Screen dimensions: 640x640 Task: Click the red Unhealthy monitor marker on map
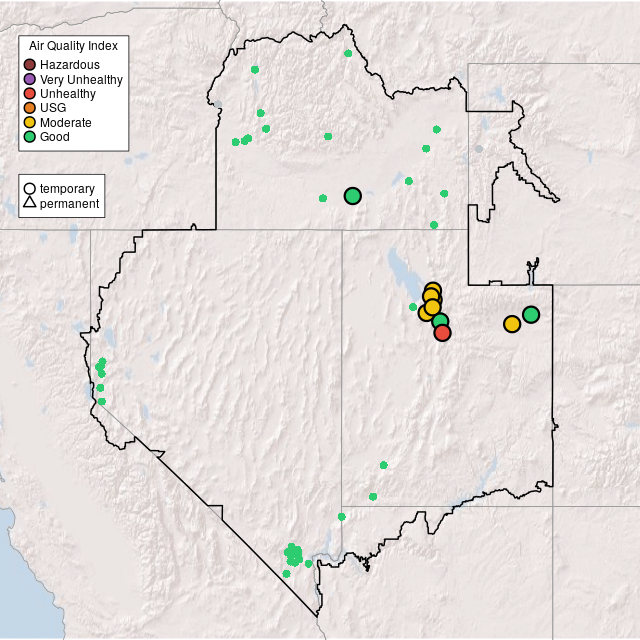click(443, 333)
